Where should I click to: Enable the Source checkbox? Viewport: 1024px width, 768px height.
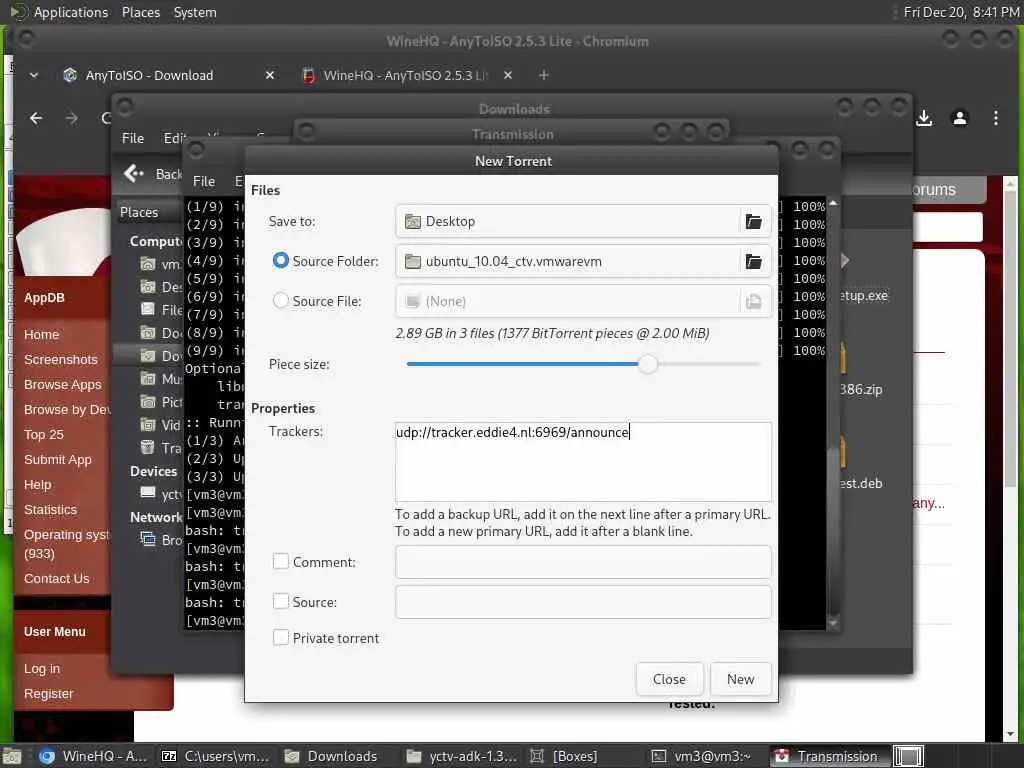281,601
